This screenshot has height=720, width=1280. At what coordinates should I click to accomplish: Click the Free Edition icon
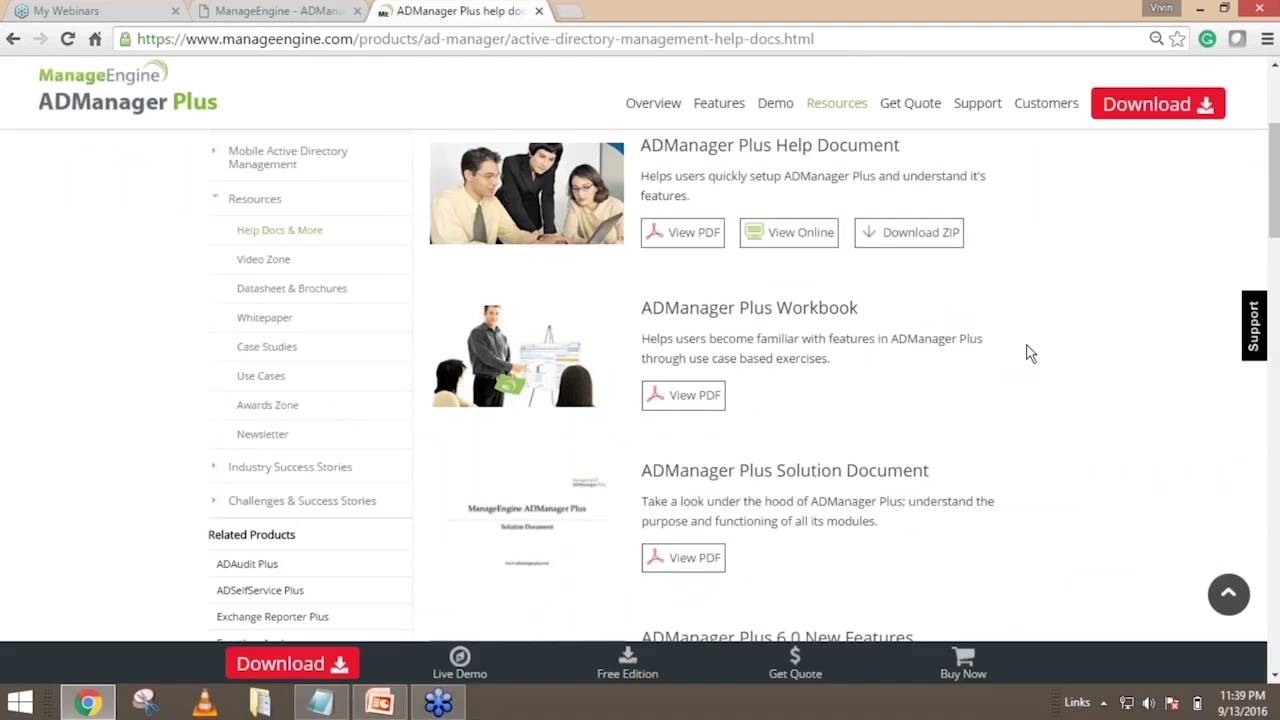coord(627,662)
